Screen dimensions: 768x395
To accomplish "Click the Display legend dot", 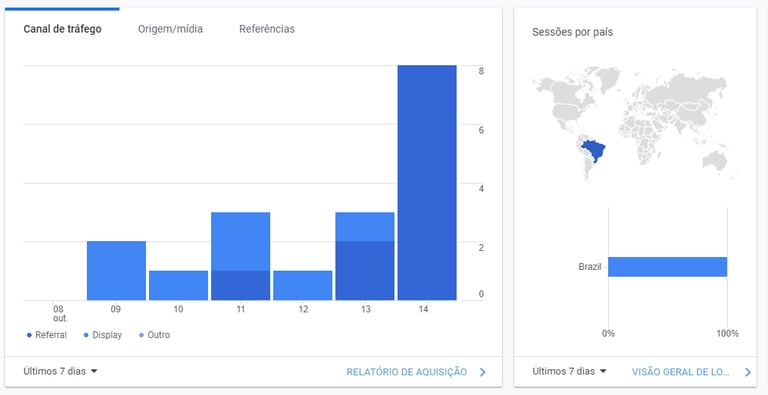I will (86, 335).
